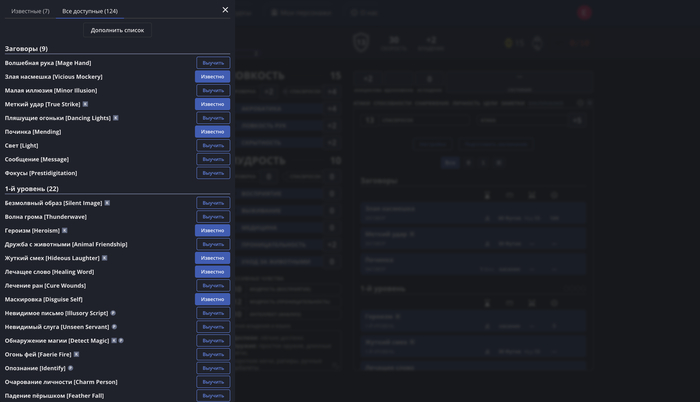The image size is (700, 402).
Task: Toggle off known status for Vicious Mockery
Action: tap(213, 77)
